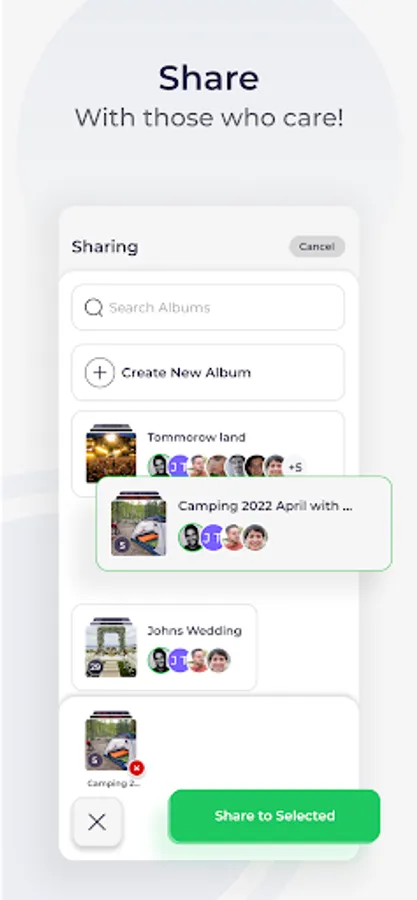This screenshot has height=900, width=417.
Task: Click the green Share to Selected button
Action: pyautogui.click(x=275, y=816)
